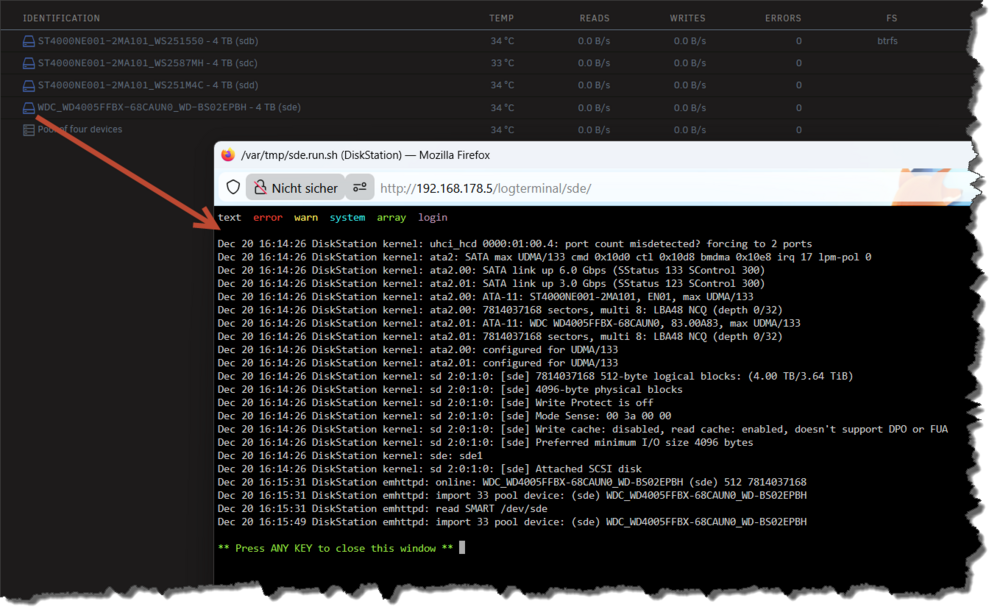
Task: Click the btrfs filesystem value for sdb
Action: (887, 41)
